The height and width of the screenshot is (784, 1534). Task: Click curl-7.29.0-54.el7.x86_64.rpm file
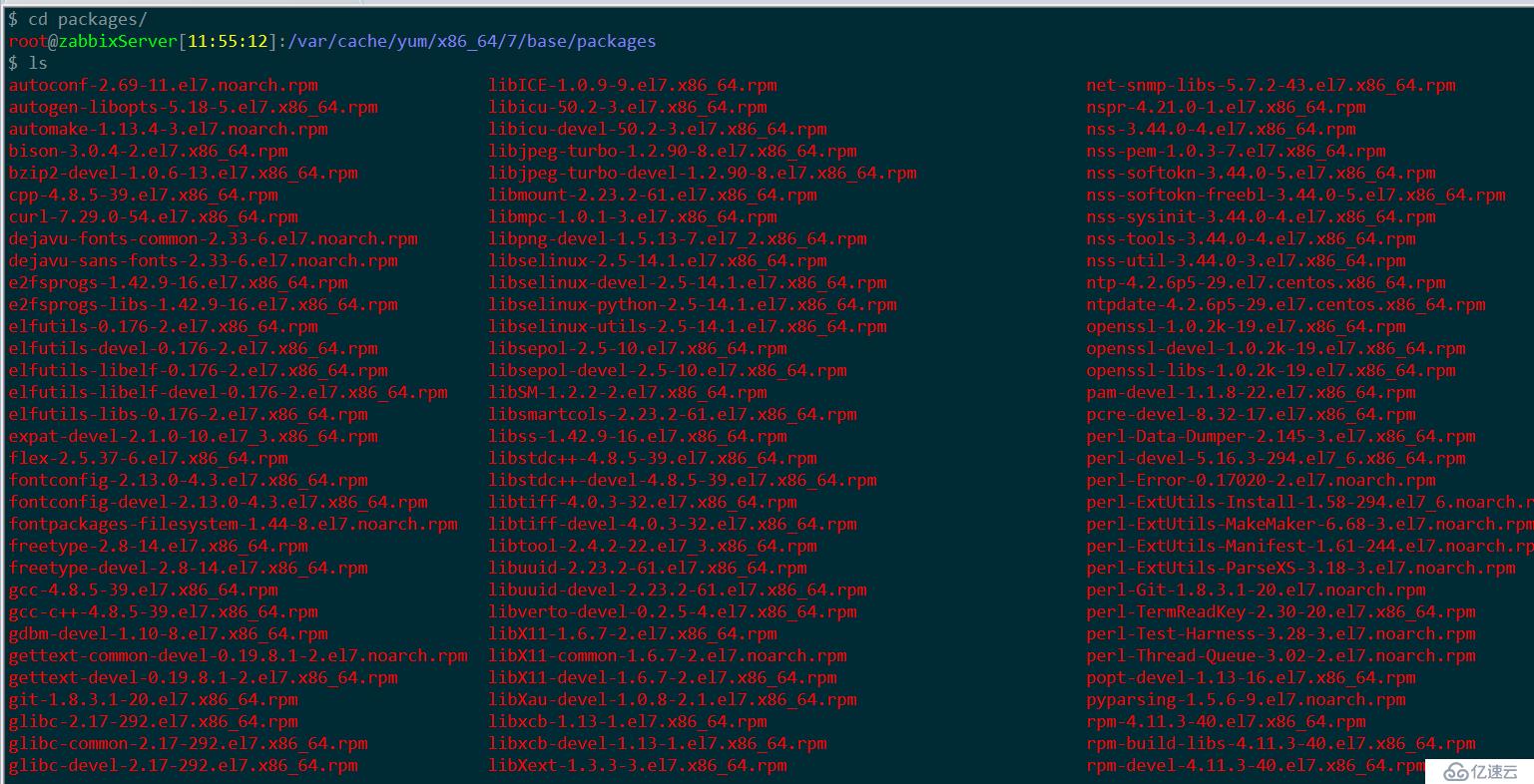pos(154,217)
